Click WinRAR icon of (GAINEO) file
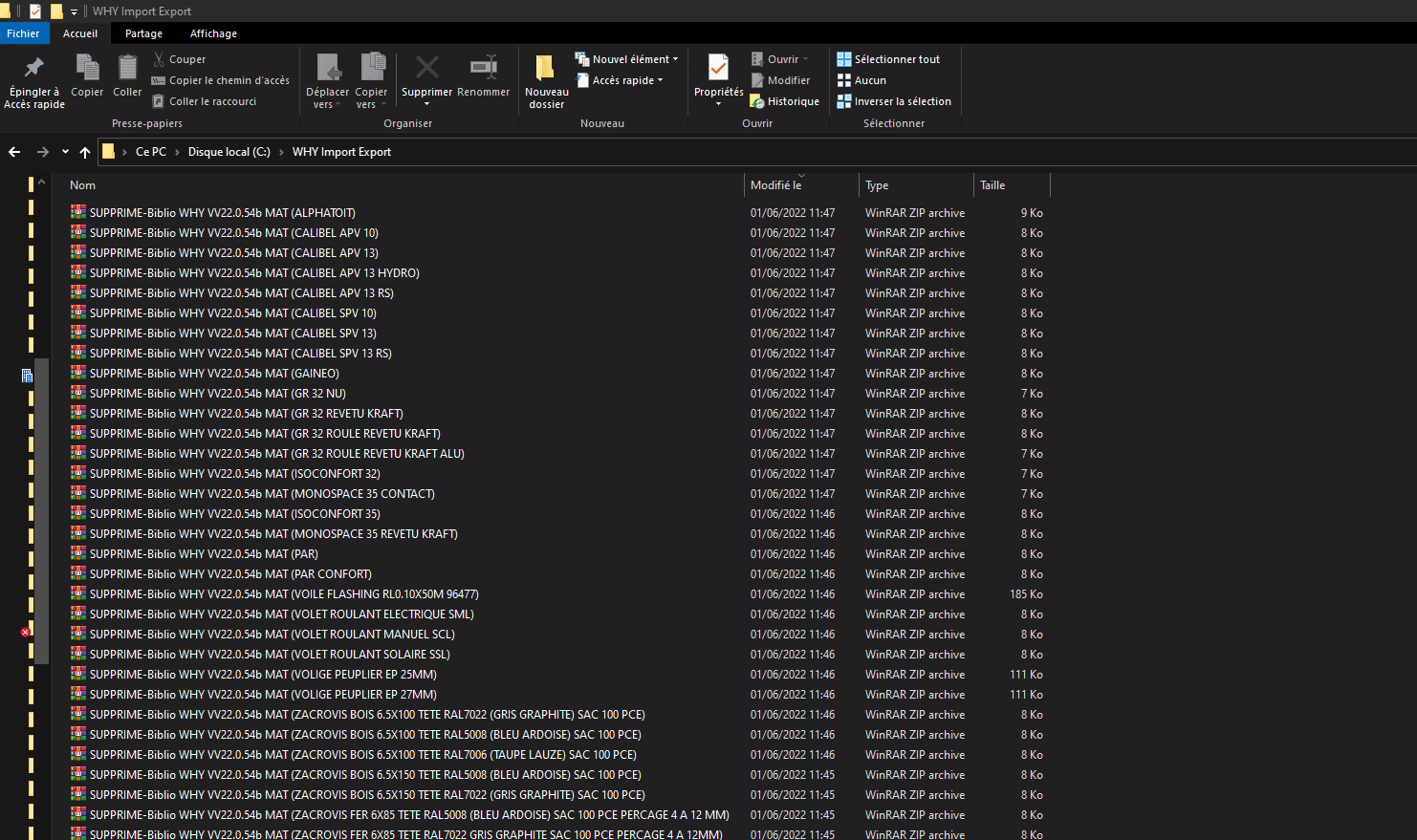 click(78, 373)
